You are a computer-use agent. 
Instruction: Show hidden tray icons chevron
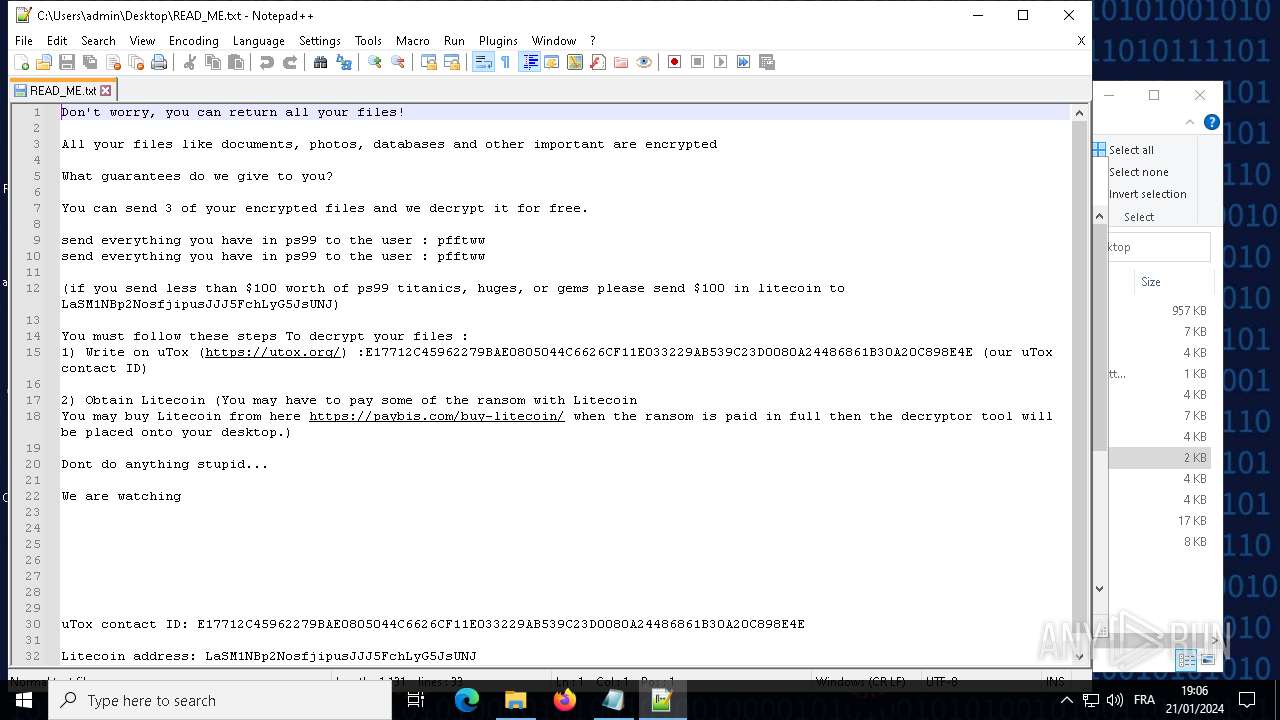[1066, 700]
